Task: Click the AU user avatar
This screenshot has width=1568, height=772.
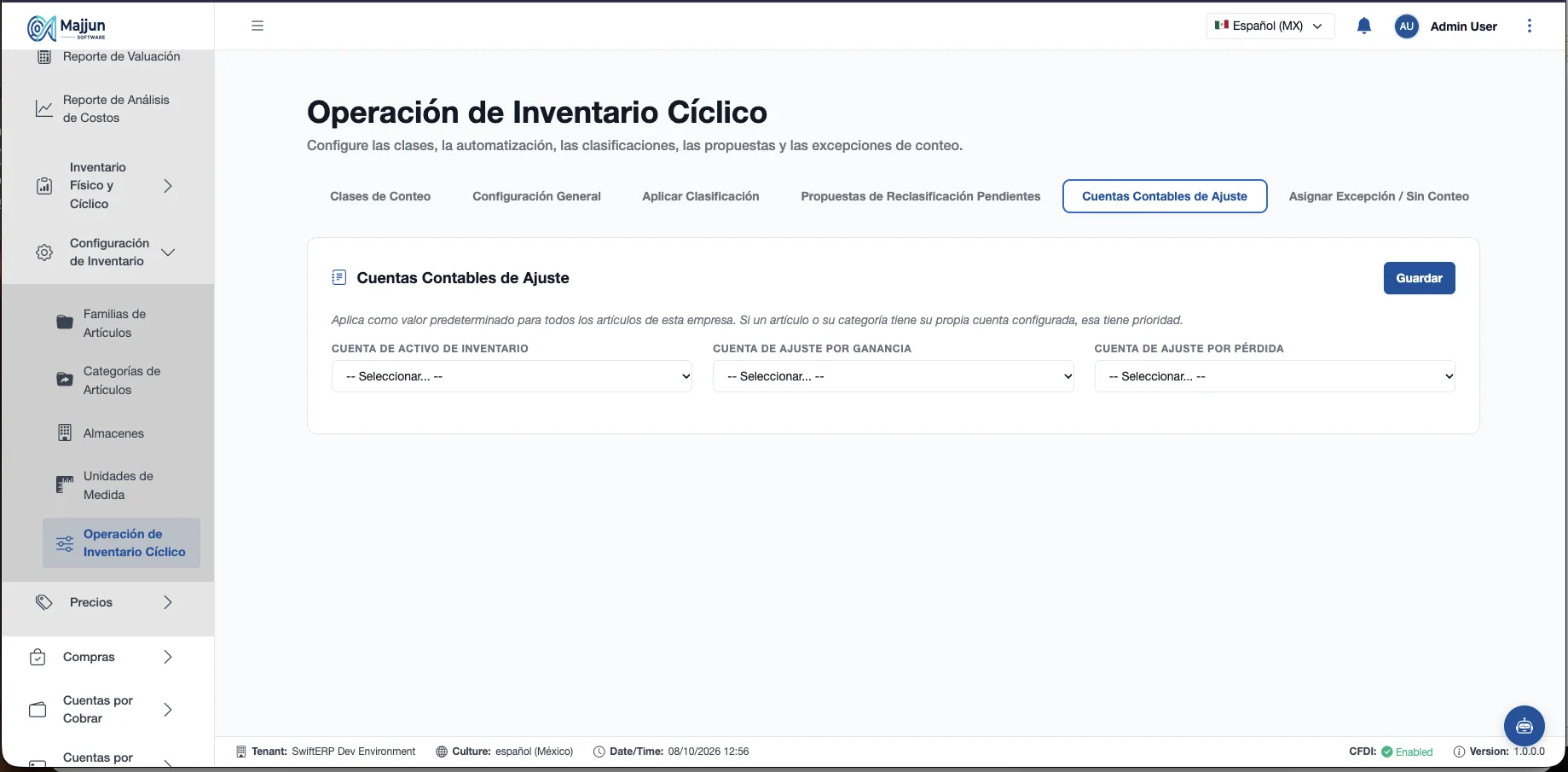Action: click(1407, 26)
